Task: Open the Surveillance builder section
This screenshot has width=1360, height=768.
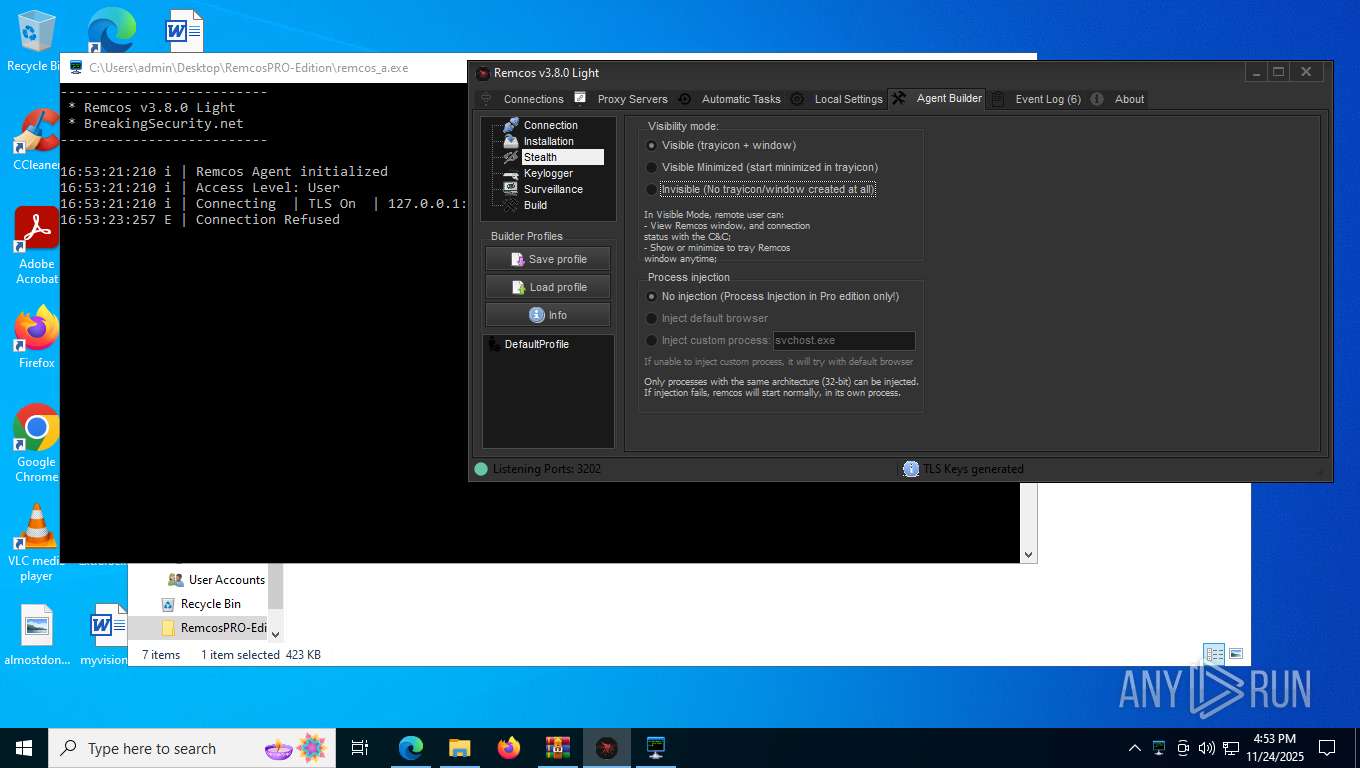Action: coord(553,189)
